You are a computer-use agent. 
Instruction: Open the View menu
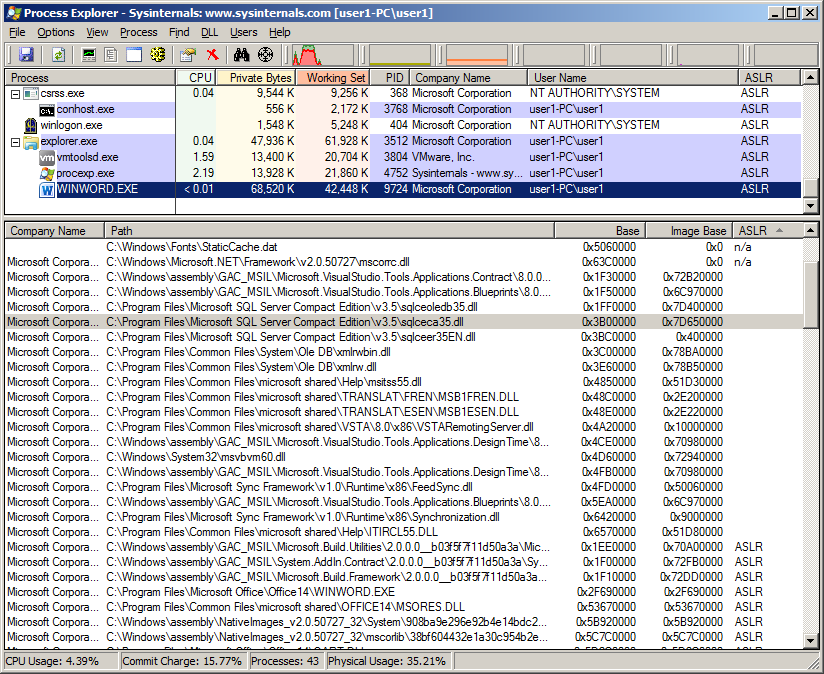tap(97, 32)
